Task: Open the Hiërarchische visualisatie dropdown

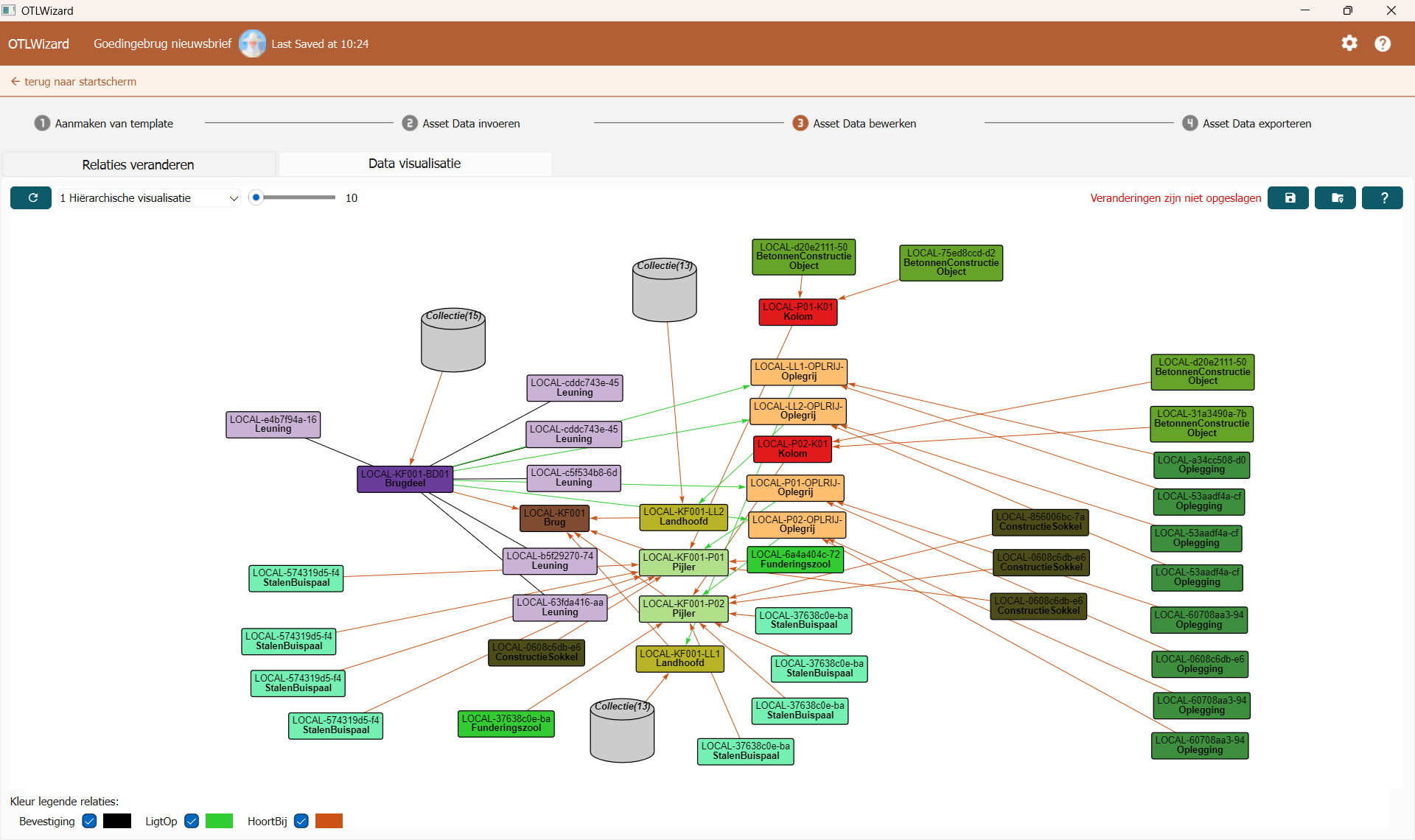Action: [147, 197]
